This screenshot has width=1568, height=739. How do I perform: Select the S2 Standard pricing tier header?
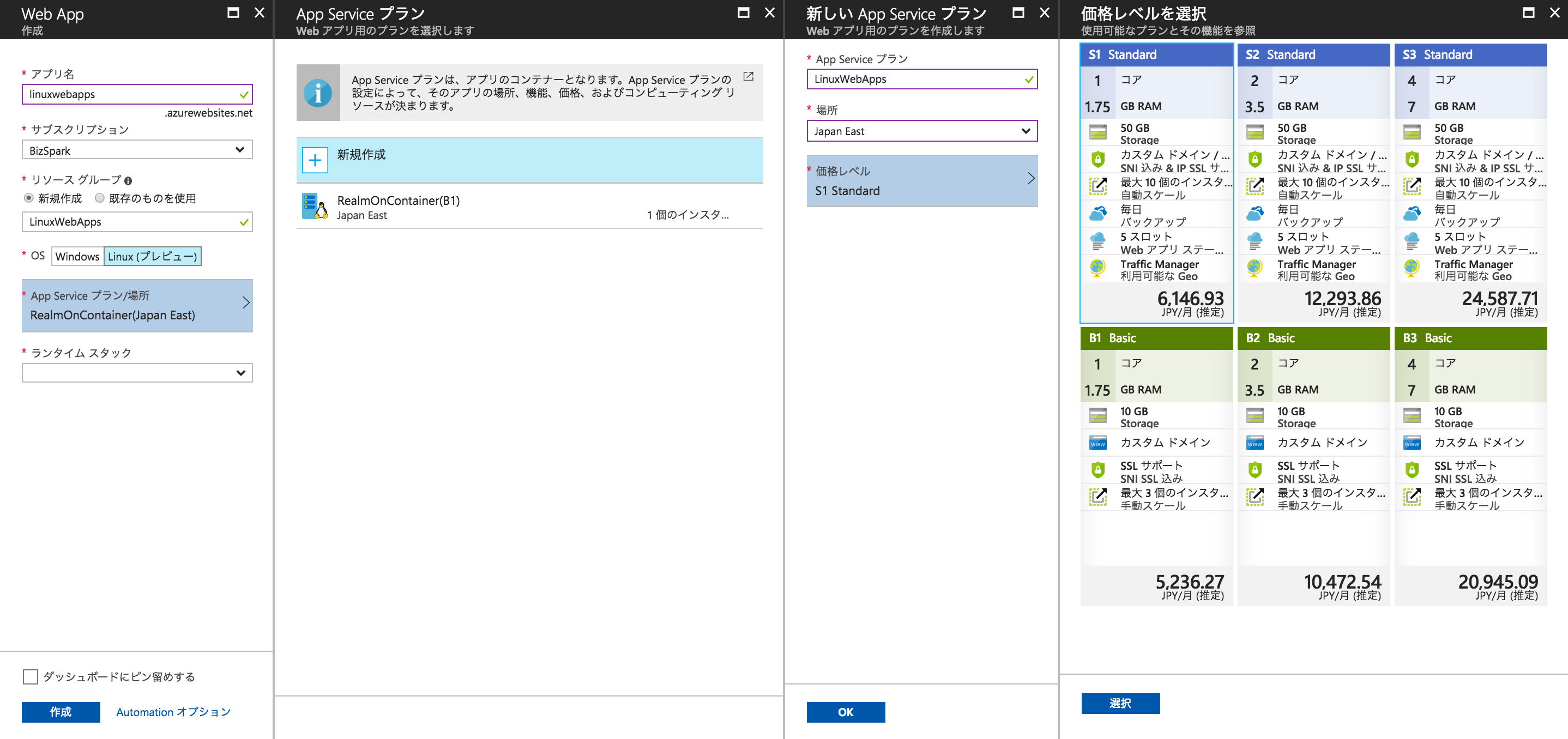coord(1313,54)
